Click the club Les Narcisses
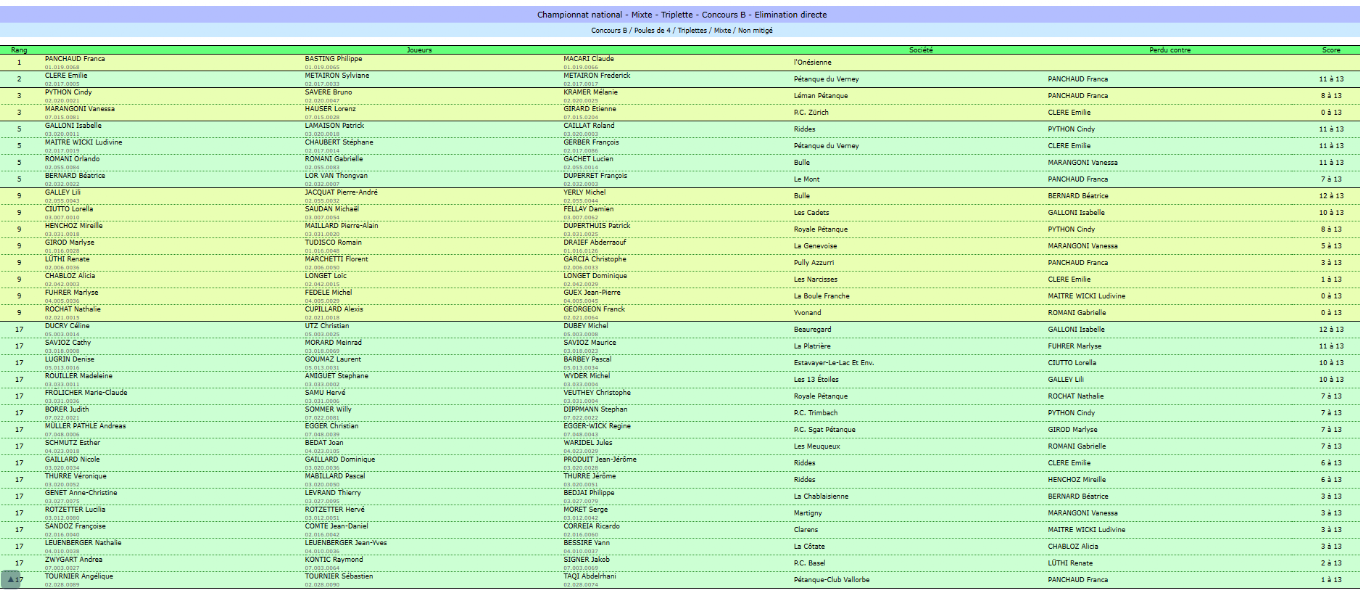Image resolution: width=1360 pixels, height=590 pixels. pos(816,279)
